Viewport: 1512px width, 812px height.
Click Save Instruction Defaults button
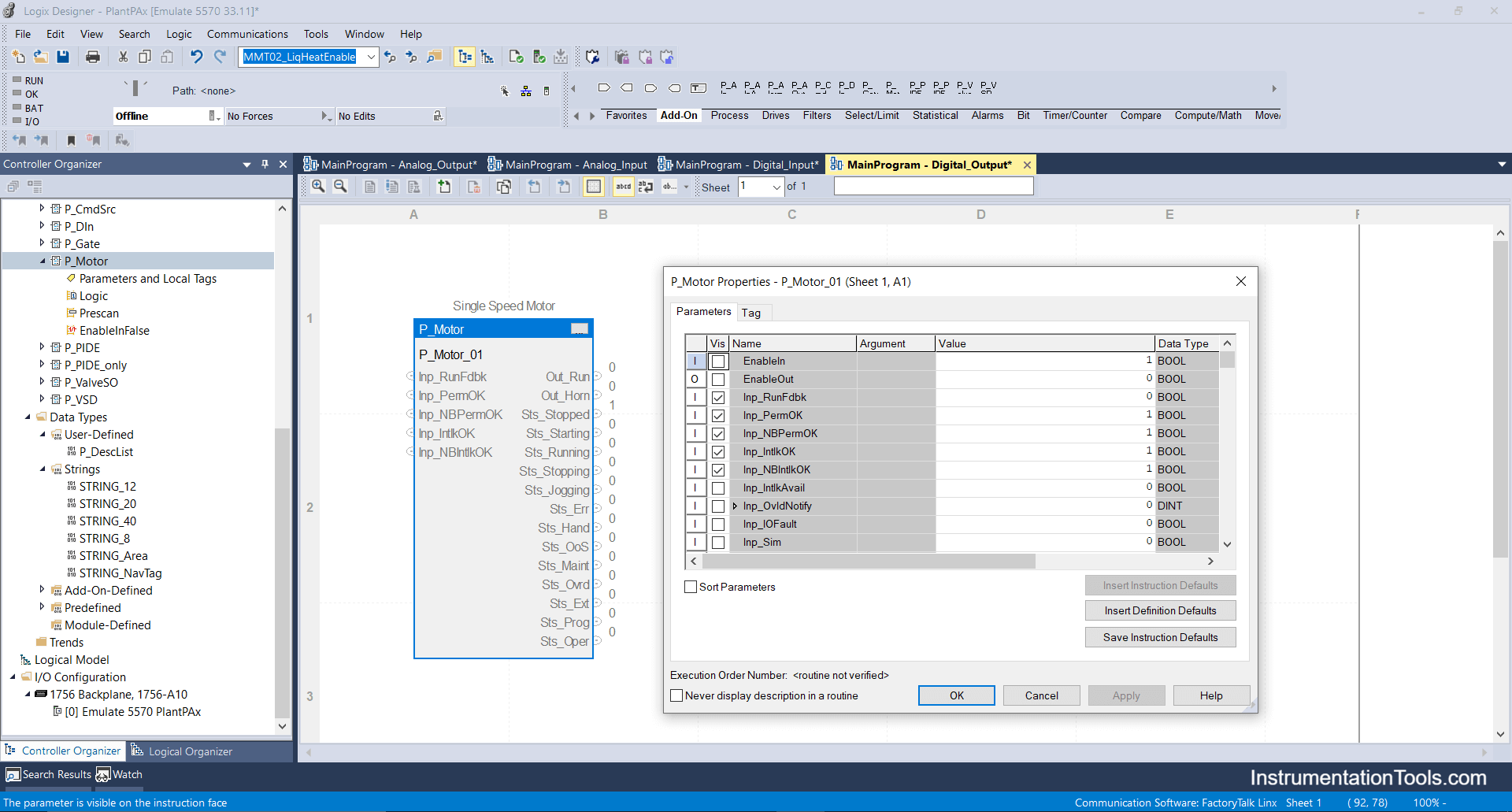[1160, 637]
